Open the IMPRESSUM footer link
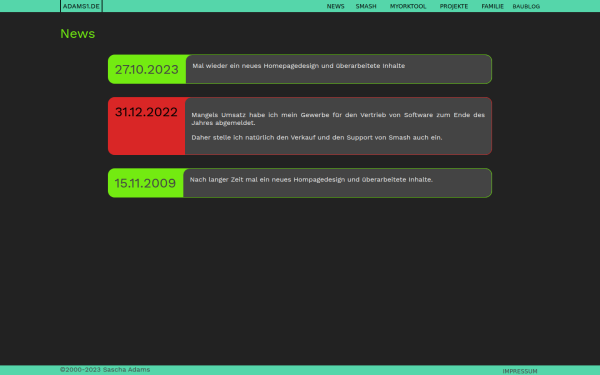The width and height of the screenshot is (600, 375). click(520, 371)
